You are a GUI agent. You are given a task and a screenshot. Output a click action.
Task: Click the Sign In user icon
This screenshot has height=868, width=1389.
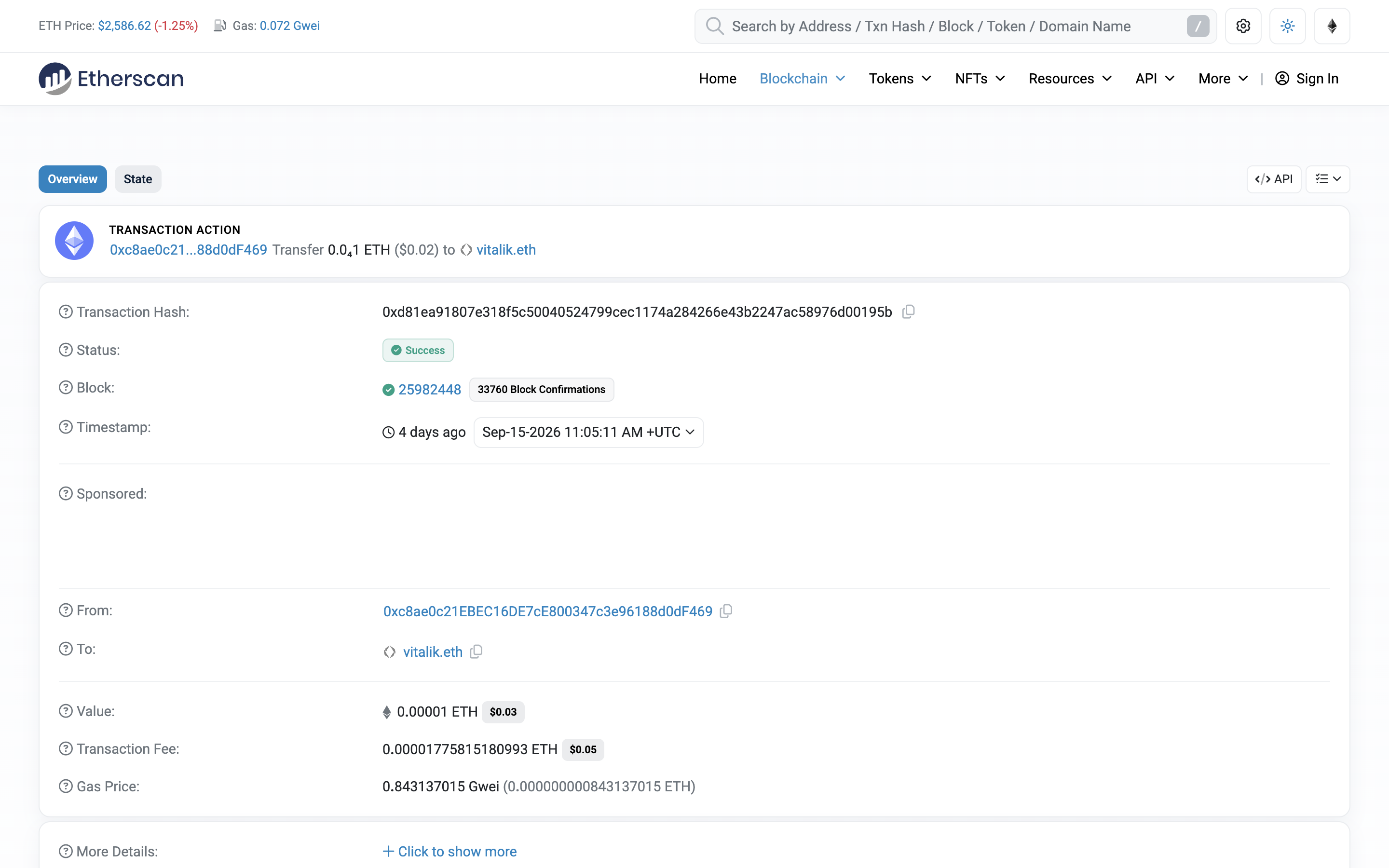1281,79
